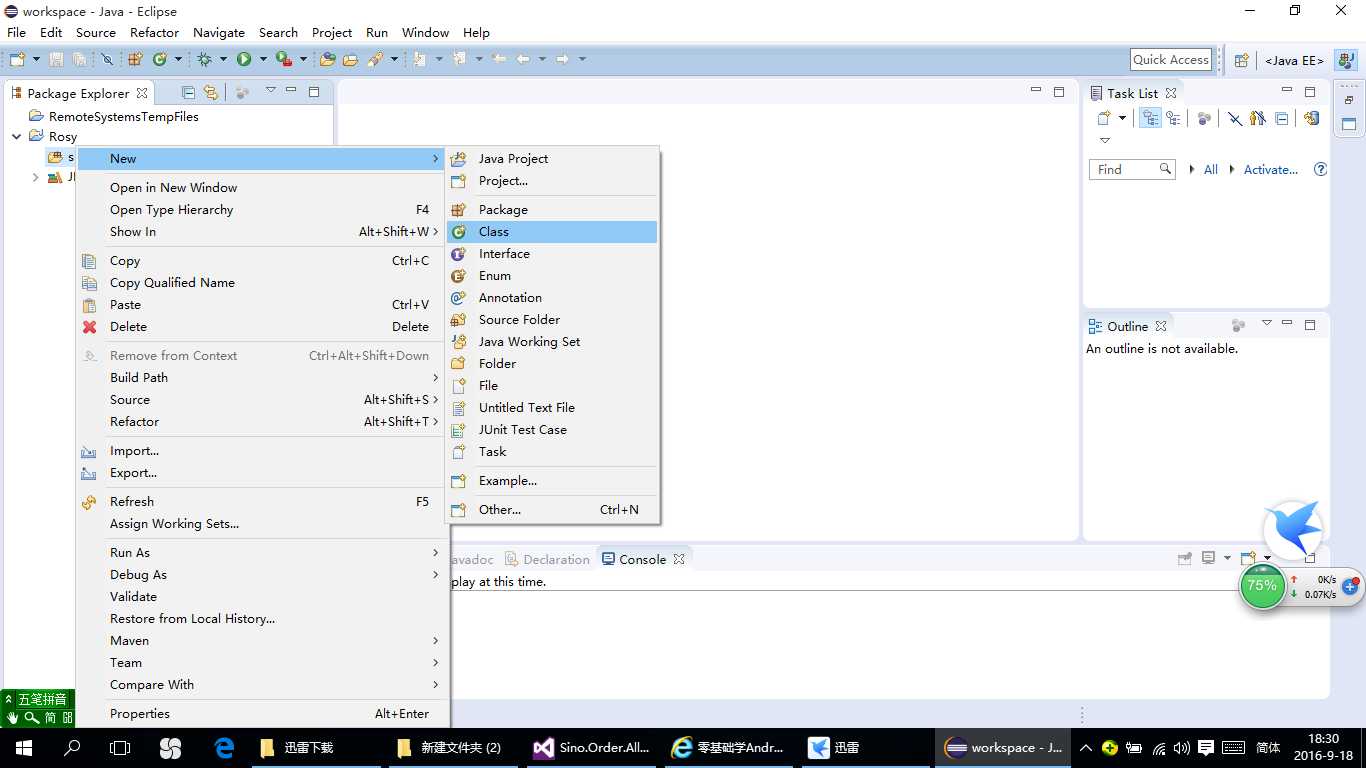
Task: Toggle Scheduled presentation in Task List
Action: click(x=1173, y=117)
